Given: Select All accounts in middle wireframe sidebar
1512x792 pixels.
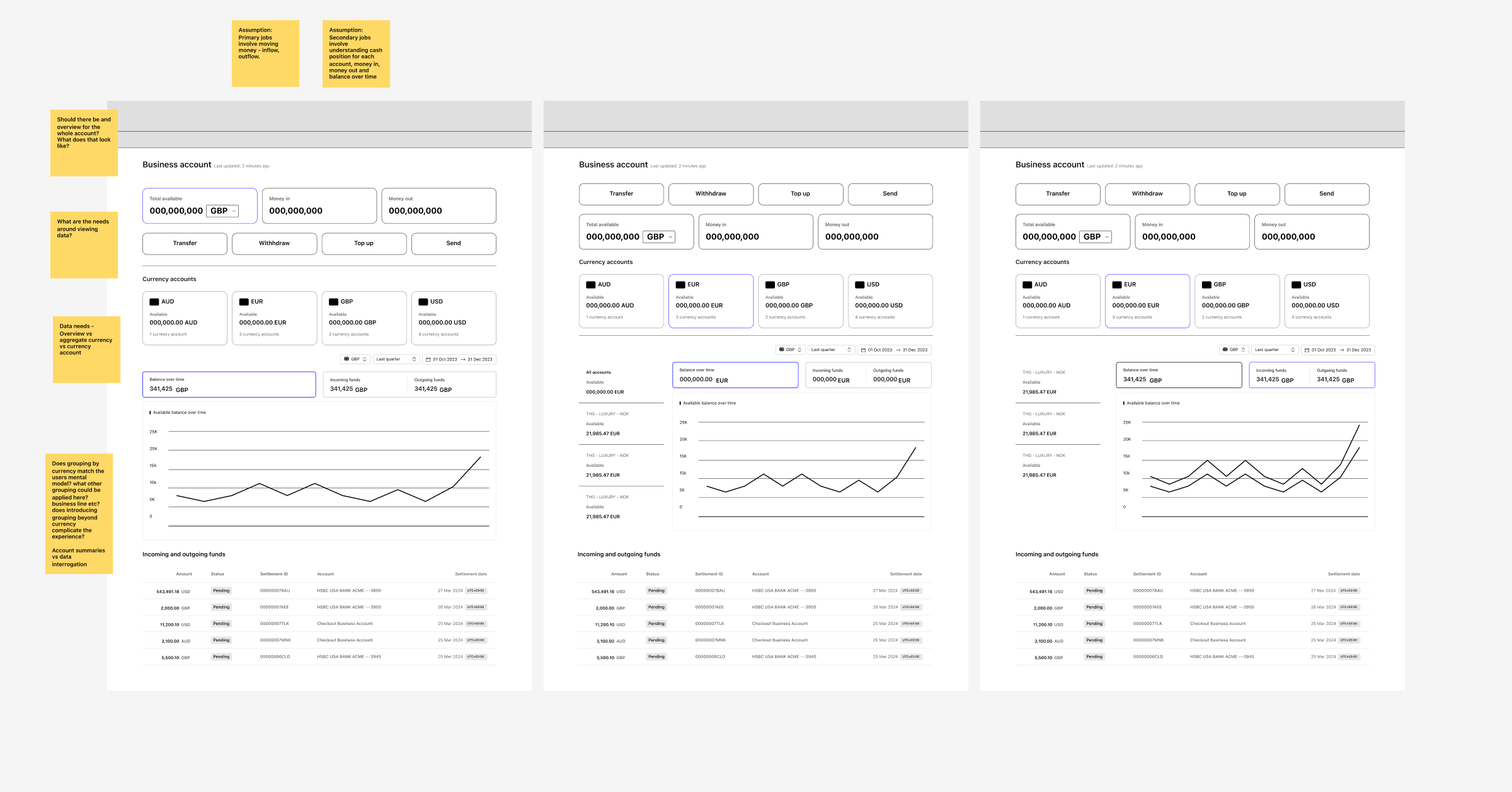Looking at the screenshot, I should tap(621, 382).
